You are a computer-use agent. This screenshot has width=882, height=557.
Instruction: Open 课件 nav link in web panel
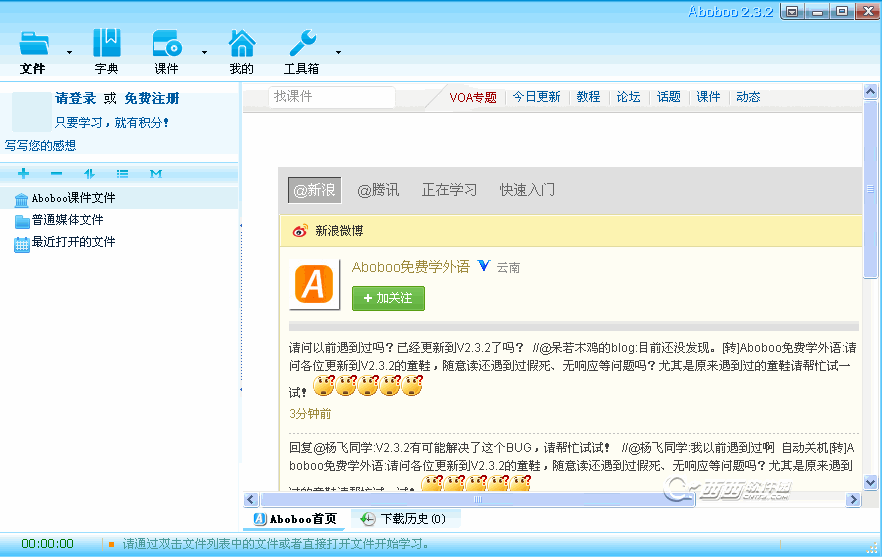708,97
